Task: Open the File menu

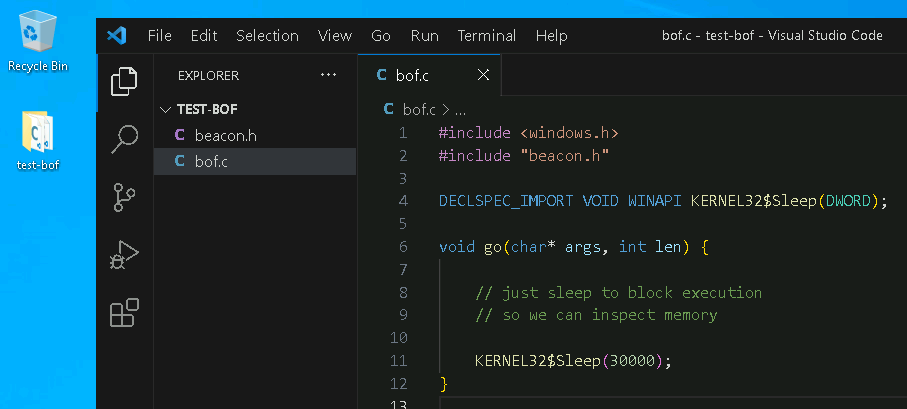Action: 160,36
